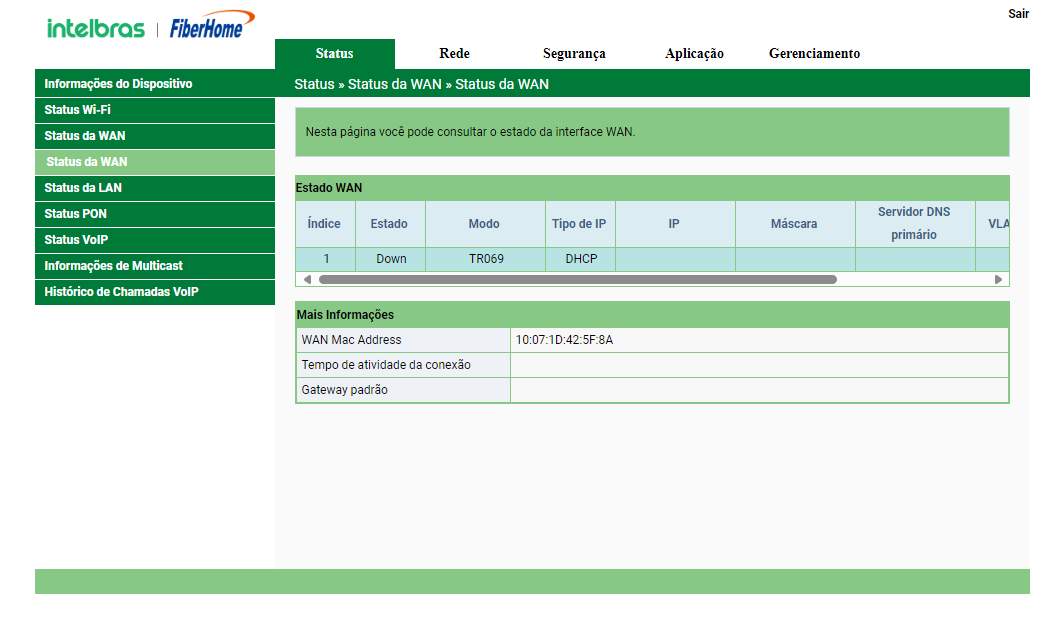Screen dimensions: 1046x617
Task: Open the Status tab
Action: pos(334,54)
